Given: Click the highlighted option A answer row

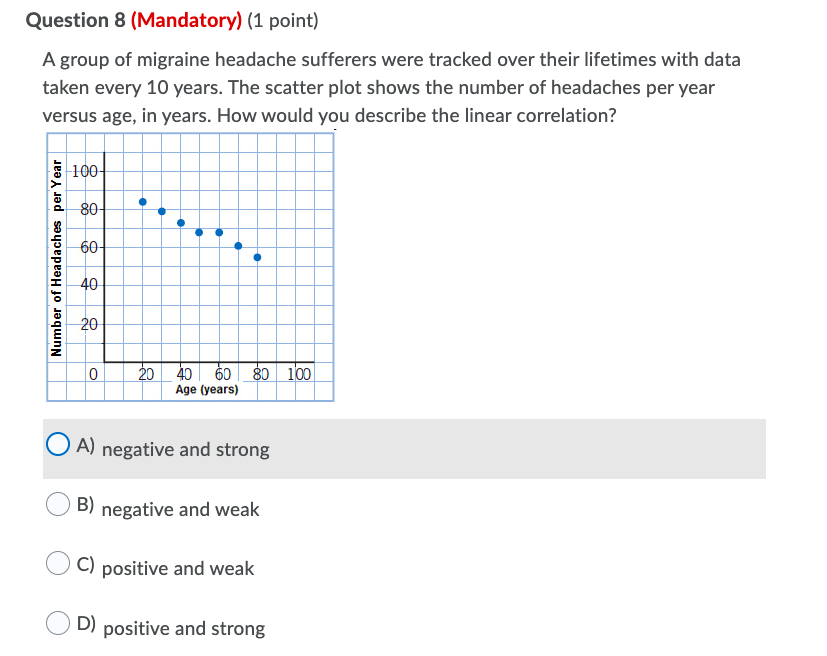Looking at the screenshot, I should [x=400, y=450].
